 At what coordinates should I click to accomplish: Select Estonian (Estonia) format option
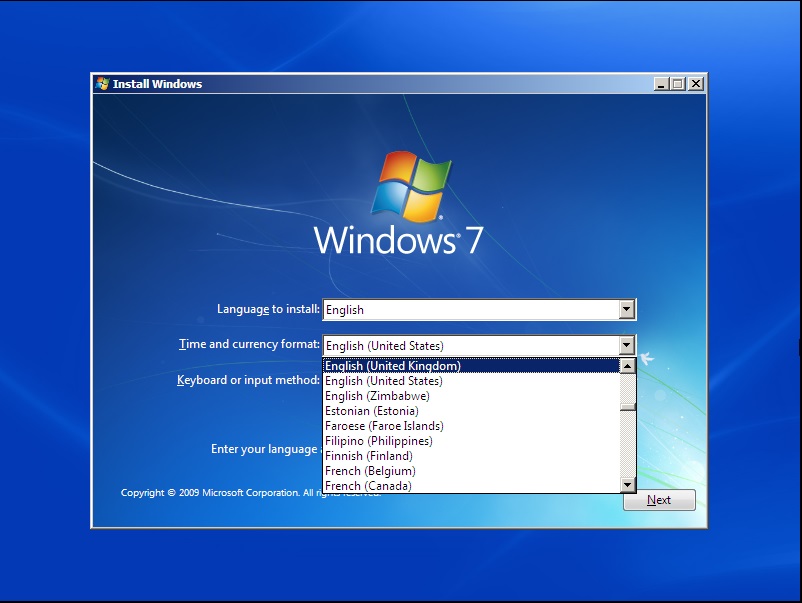[471, 411]
